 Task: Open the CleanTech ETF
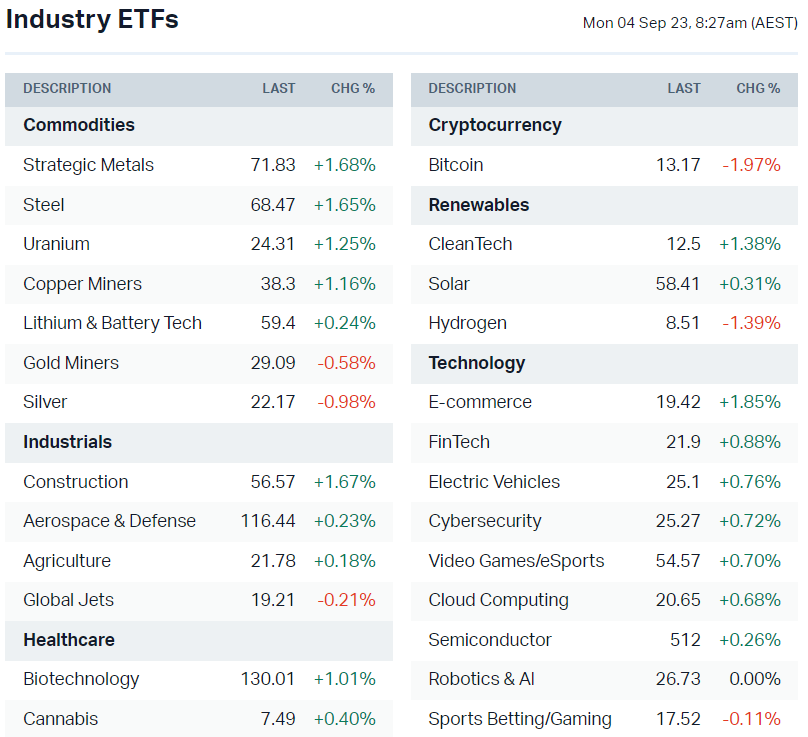coord(470,244)
